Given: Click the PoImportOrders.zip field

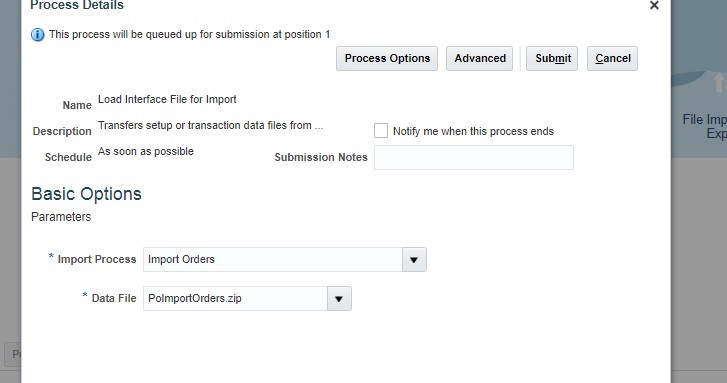Looking at the screenshot, I should (x=235, y=299).
